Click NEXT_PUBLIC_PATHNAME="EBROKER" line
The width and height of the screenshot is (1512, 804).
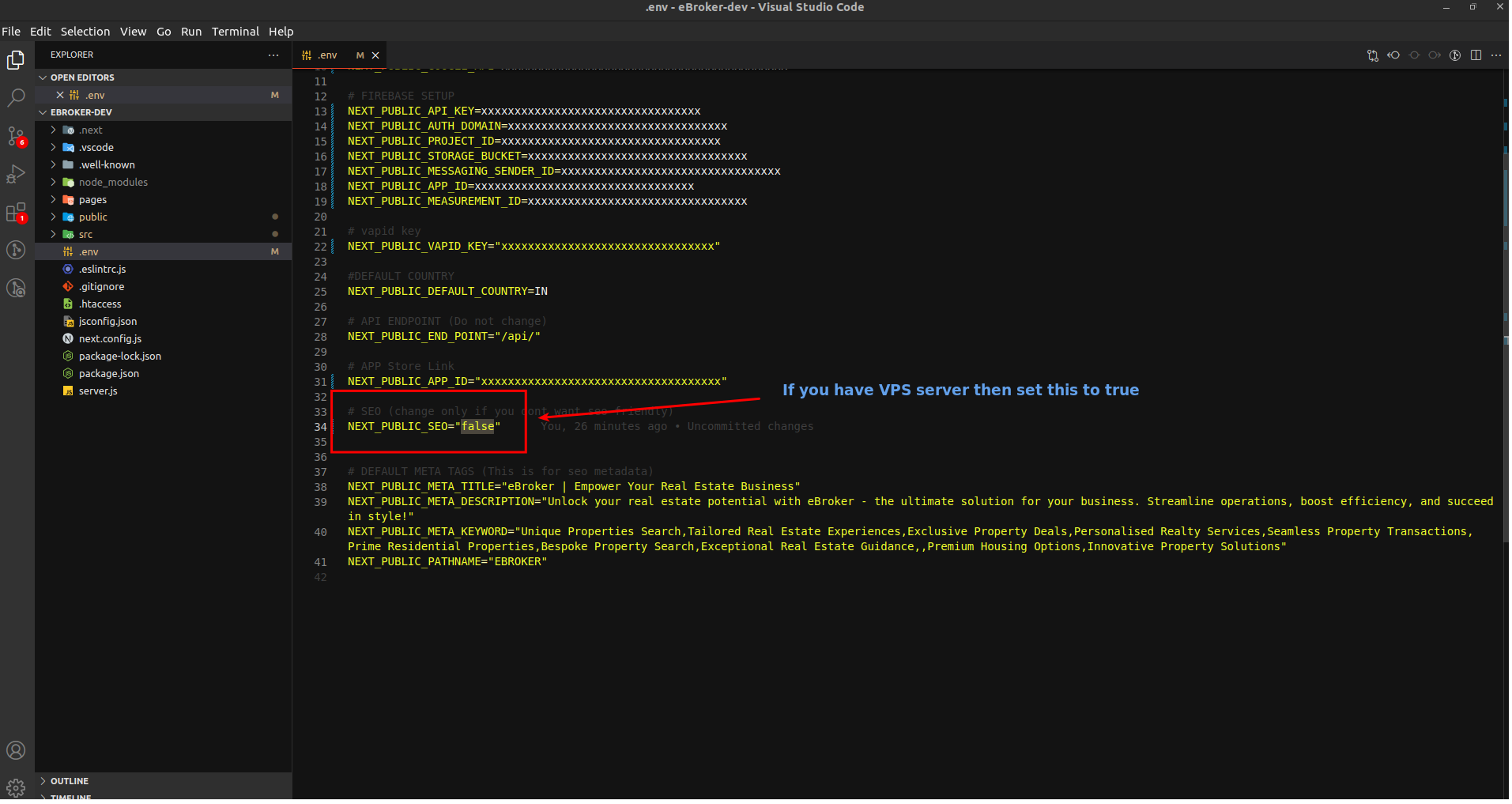click(x=447, y=562)
